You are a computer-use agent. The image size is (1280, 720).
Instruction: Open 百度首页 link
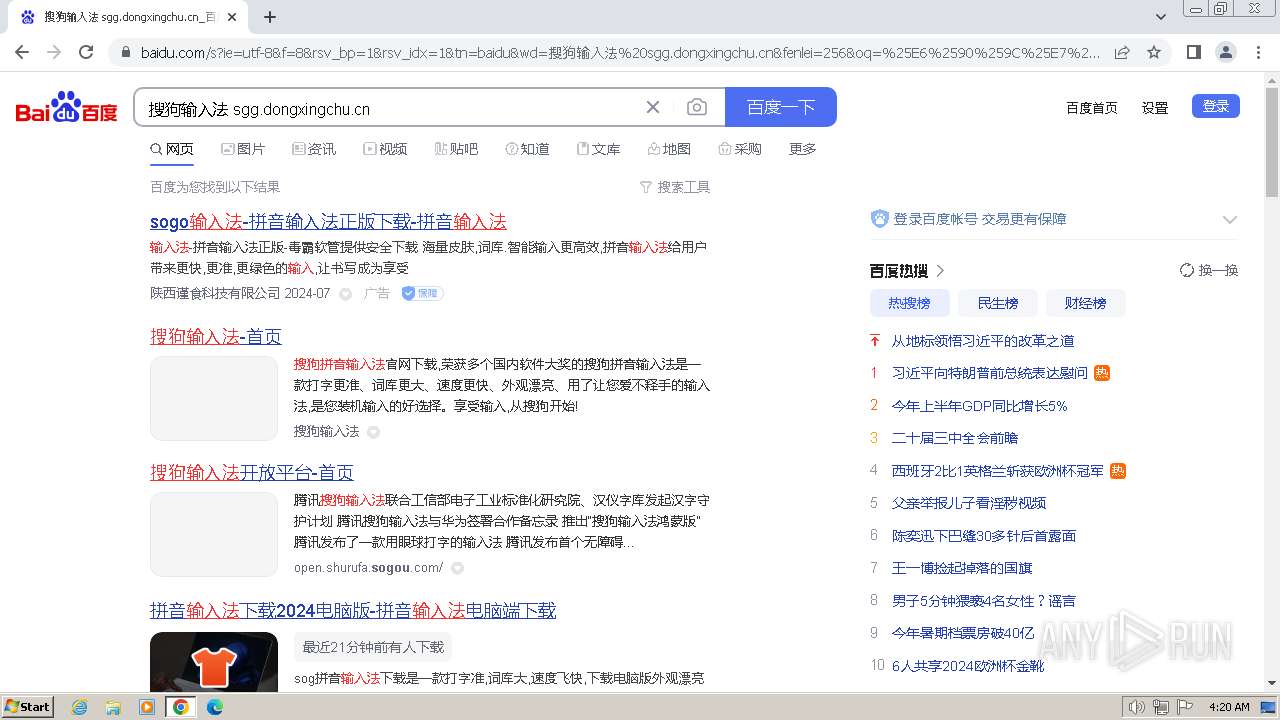(1092, 107)
